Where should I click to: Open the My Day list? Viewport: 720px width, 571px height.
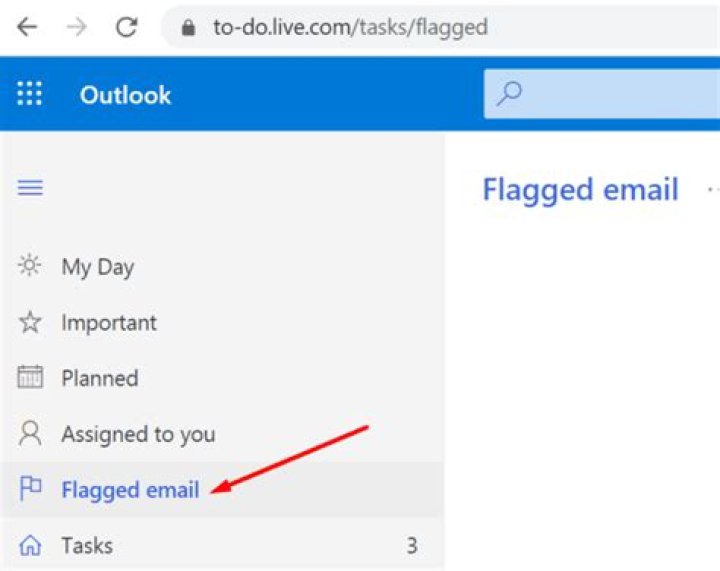[x=97, y=267]
